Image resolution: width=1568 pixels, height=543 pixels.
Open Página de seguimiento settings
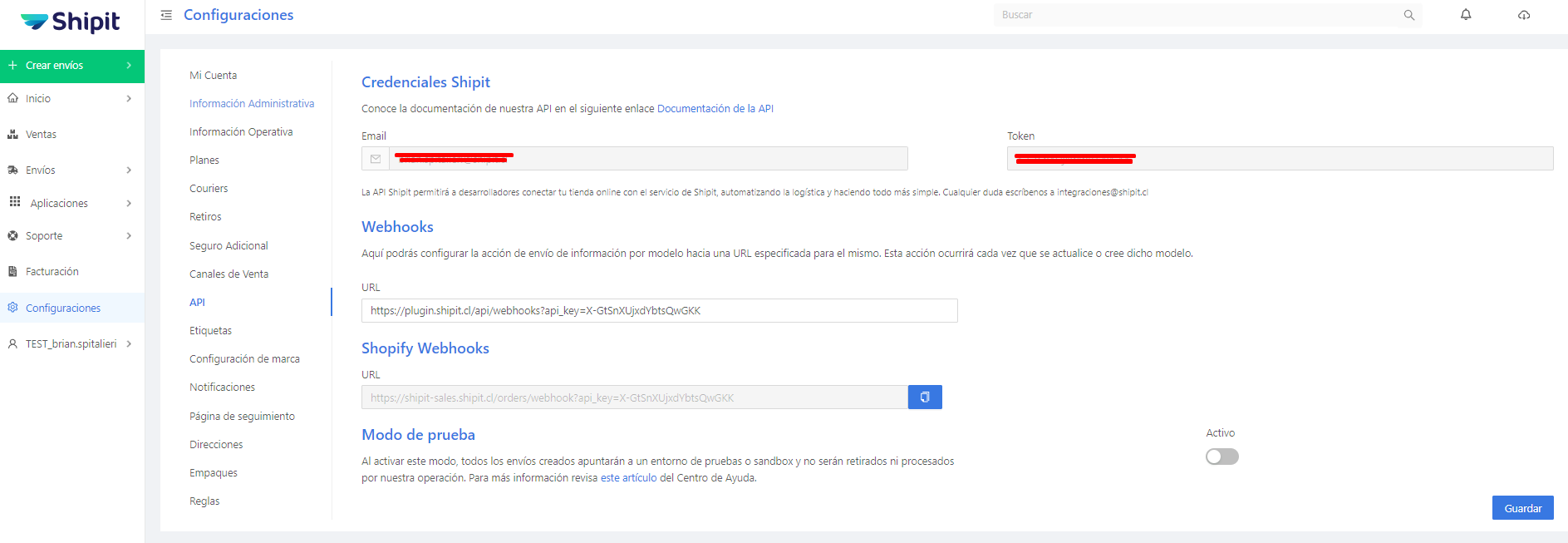[x=242, y=416]
